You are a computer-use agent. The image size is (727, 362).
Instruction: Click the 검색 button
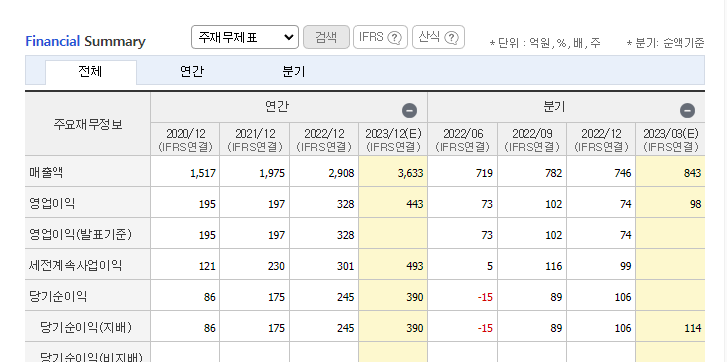click(326, 37)
